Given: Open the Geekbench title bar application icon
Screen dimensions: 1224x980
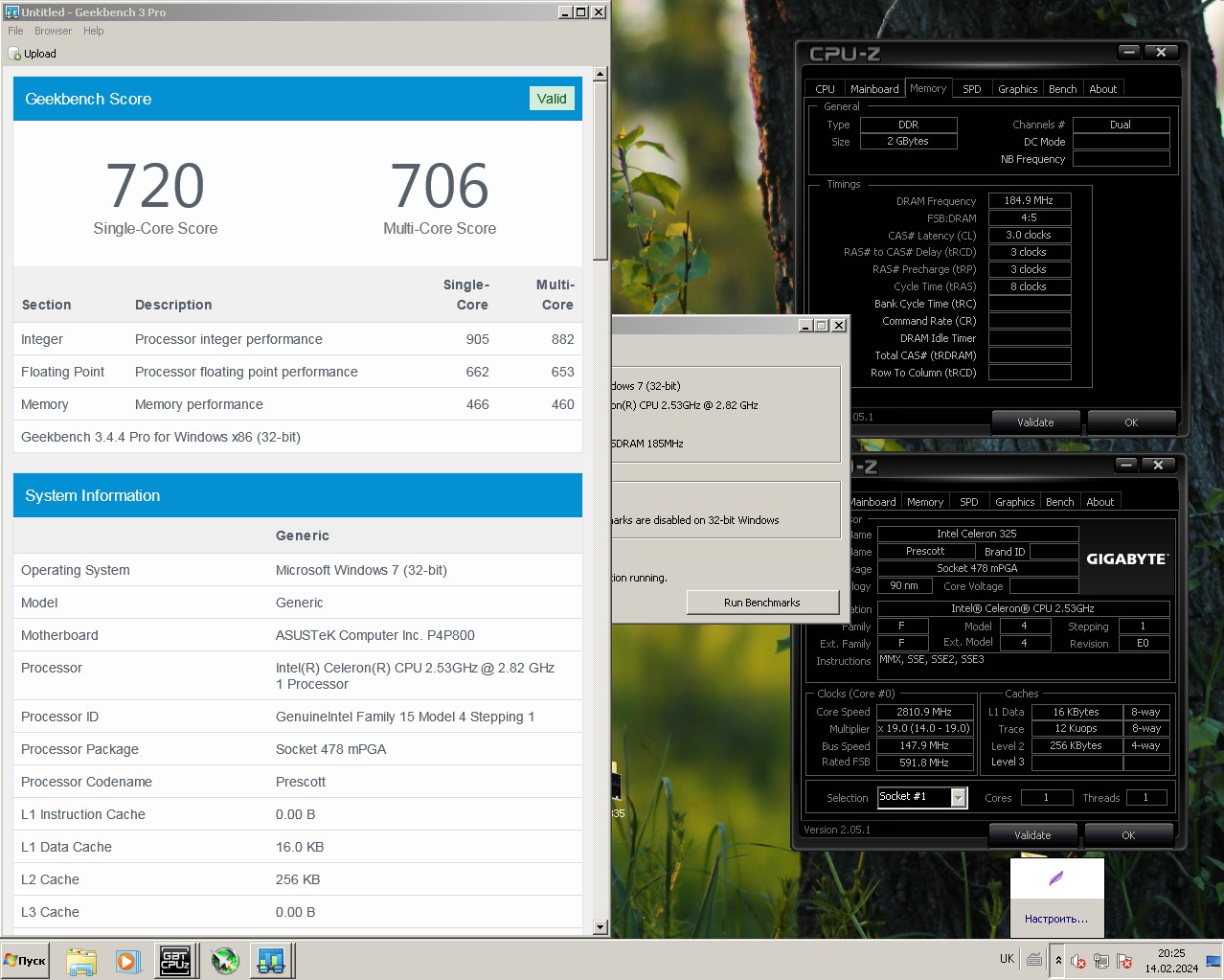Looking at the screenshot, I should tap(12, 11).
